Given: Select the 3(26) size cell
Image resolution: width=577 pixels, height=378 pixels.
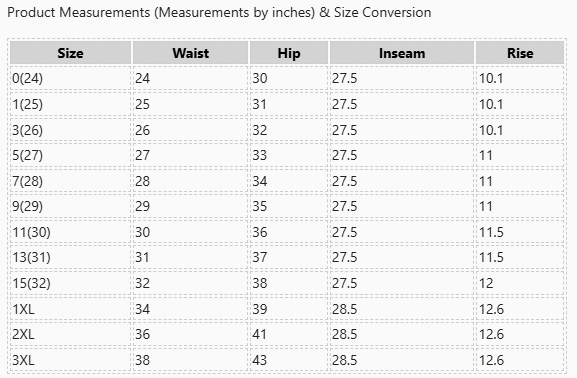Looking at the screenshot, I should (x=70, y=130).
